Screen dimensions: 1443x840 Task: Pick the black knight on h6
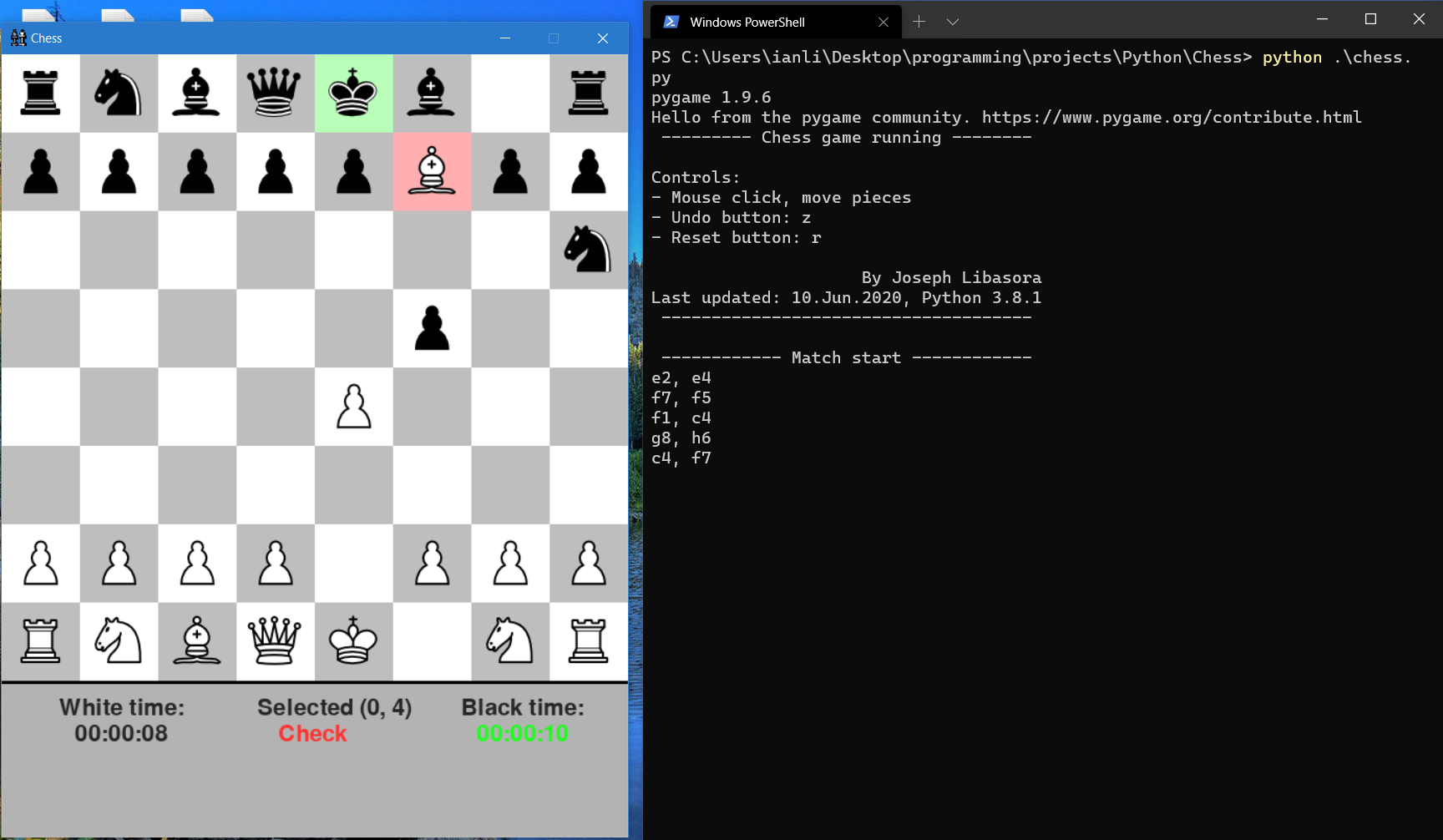(x=588, y=250)
